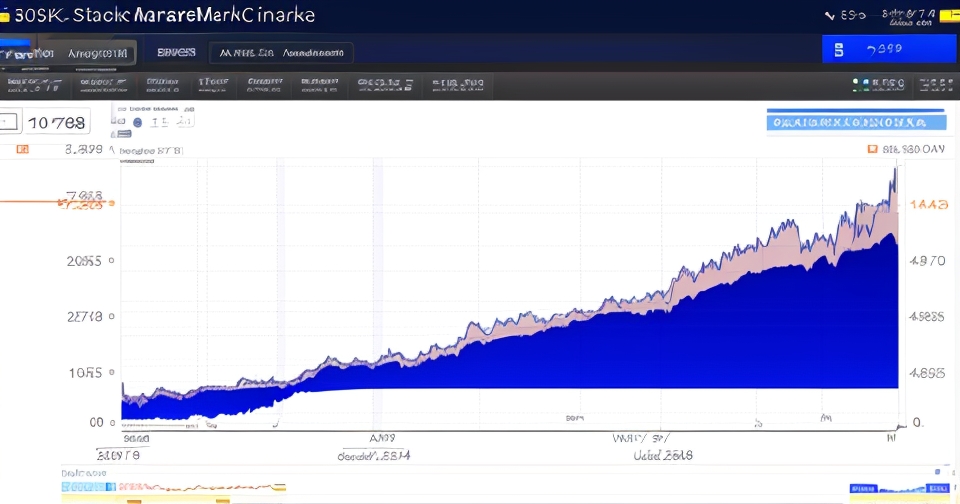Click the yellow app icon in title bar
The height and width of the screenshot is (504, 960).
coord(4,15)
